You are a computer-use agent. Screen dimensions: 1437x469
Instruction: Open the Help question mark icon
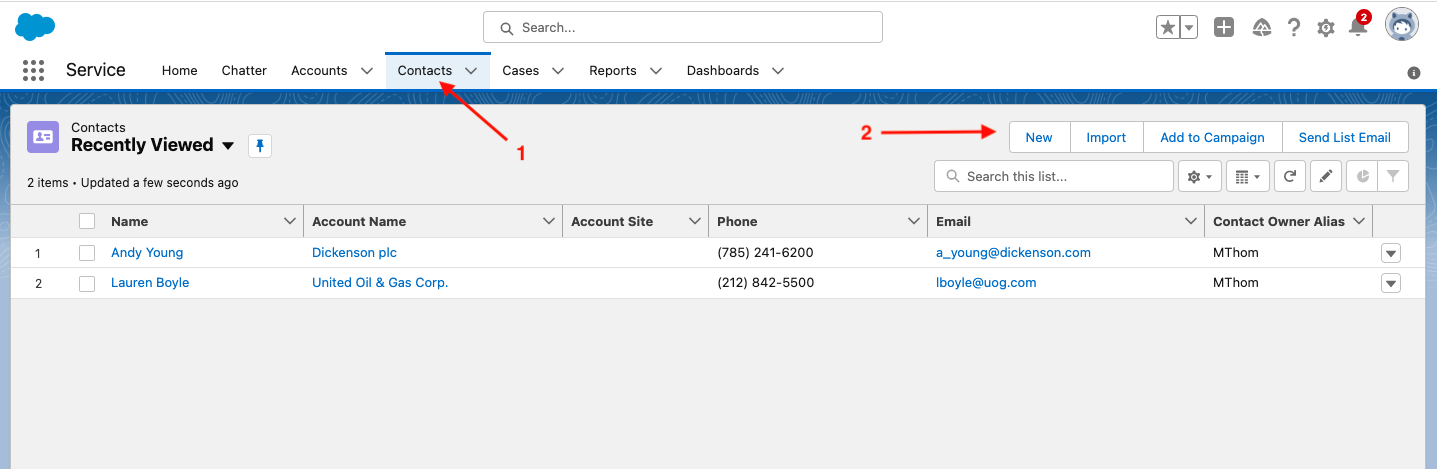click(x=1294, y=28)
